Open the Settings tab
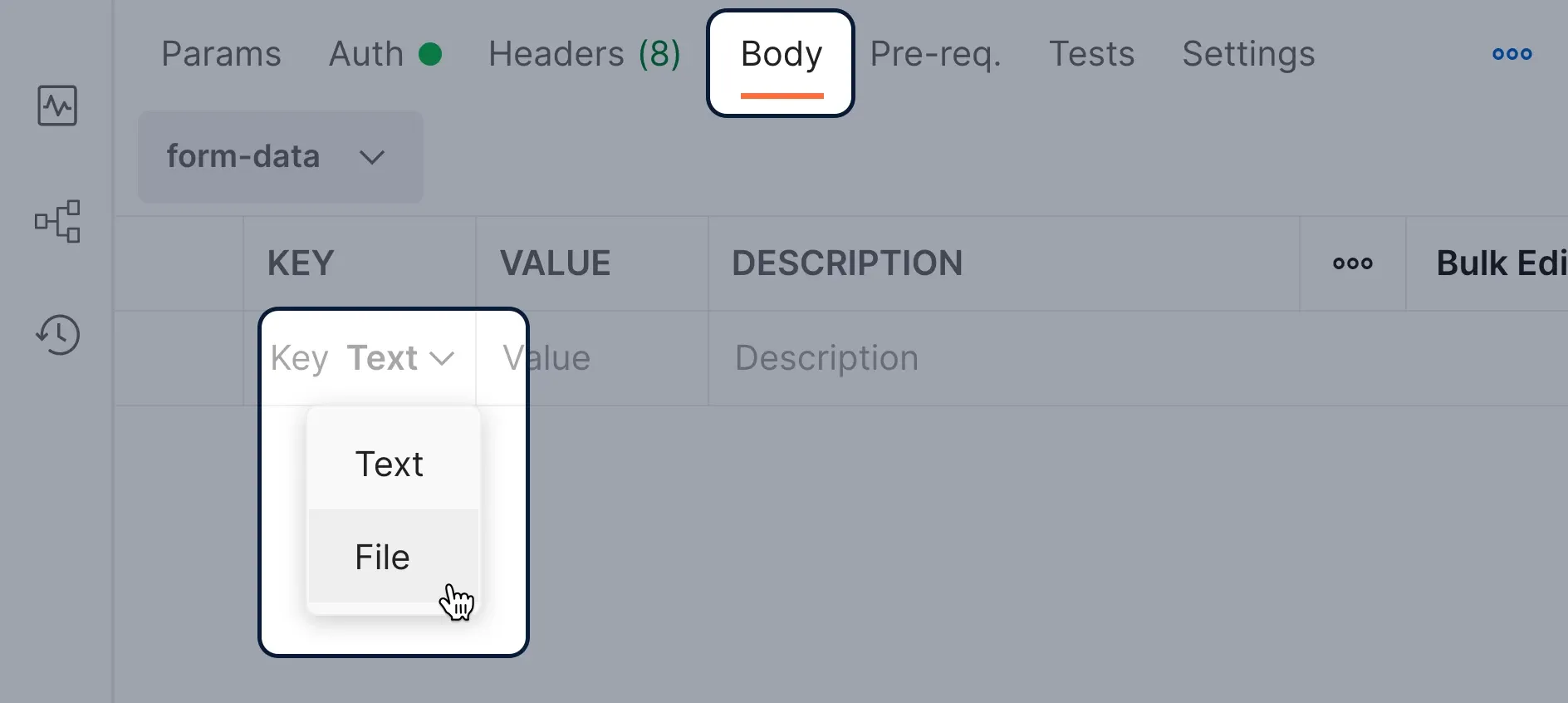 tap(1248, 55)
